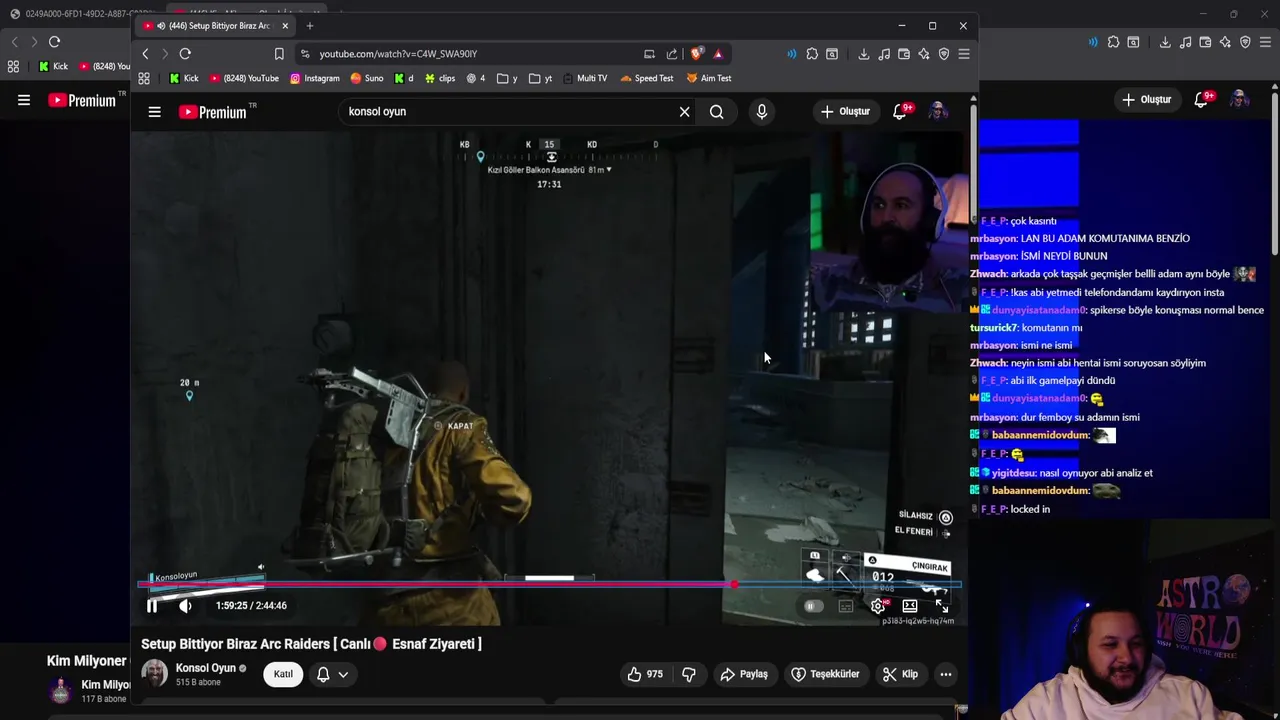Open downloads icon in front browser toolbar
This screenshot has height=720, width=1280.
pos(864,54)
